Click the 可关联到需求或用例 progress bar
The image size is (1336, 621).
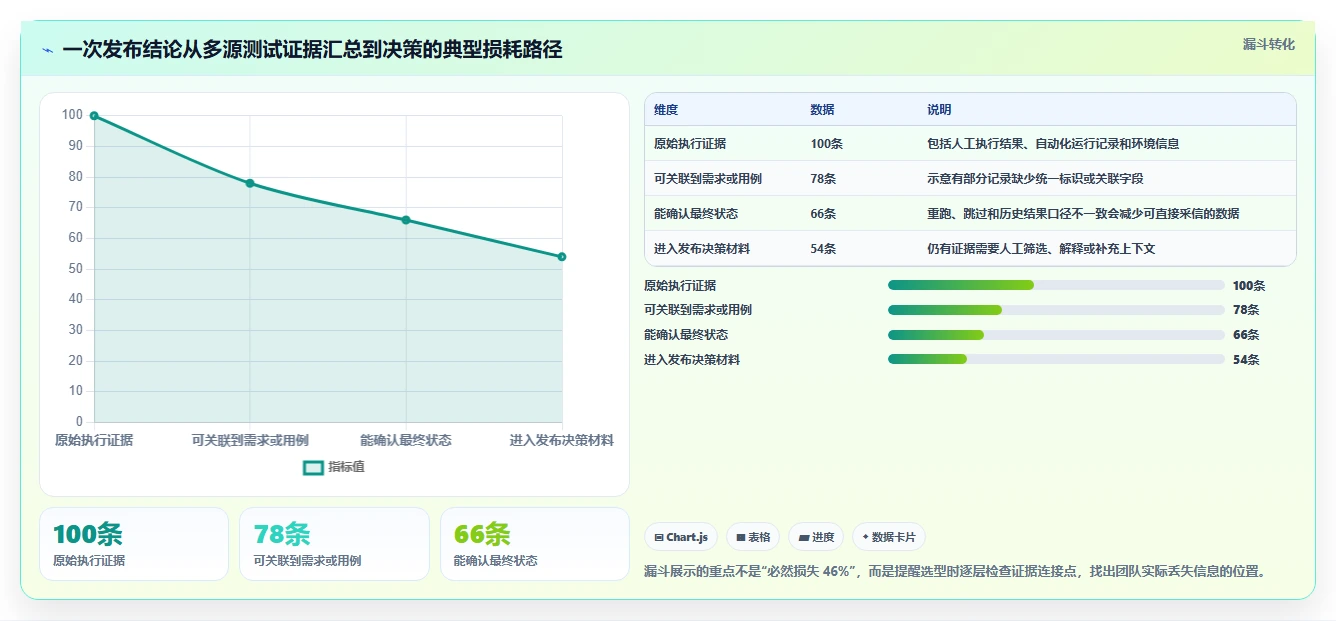1056,310
